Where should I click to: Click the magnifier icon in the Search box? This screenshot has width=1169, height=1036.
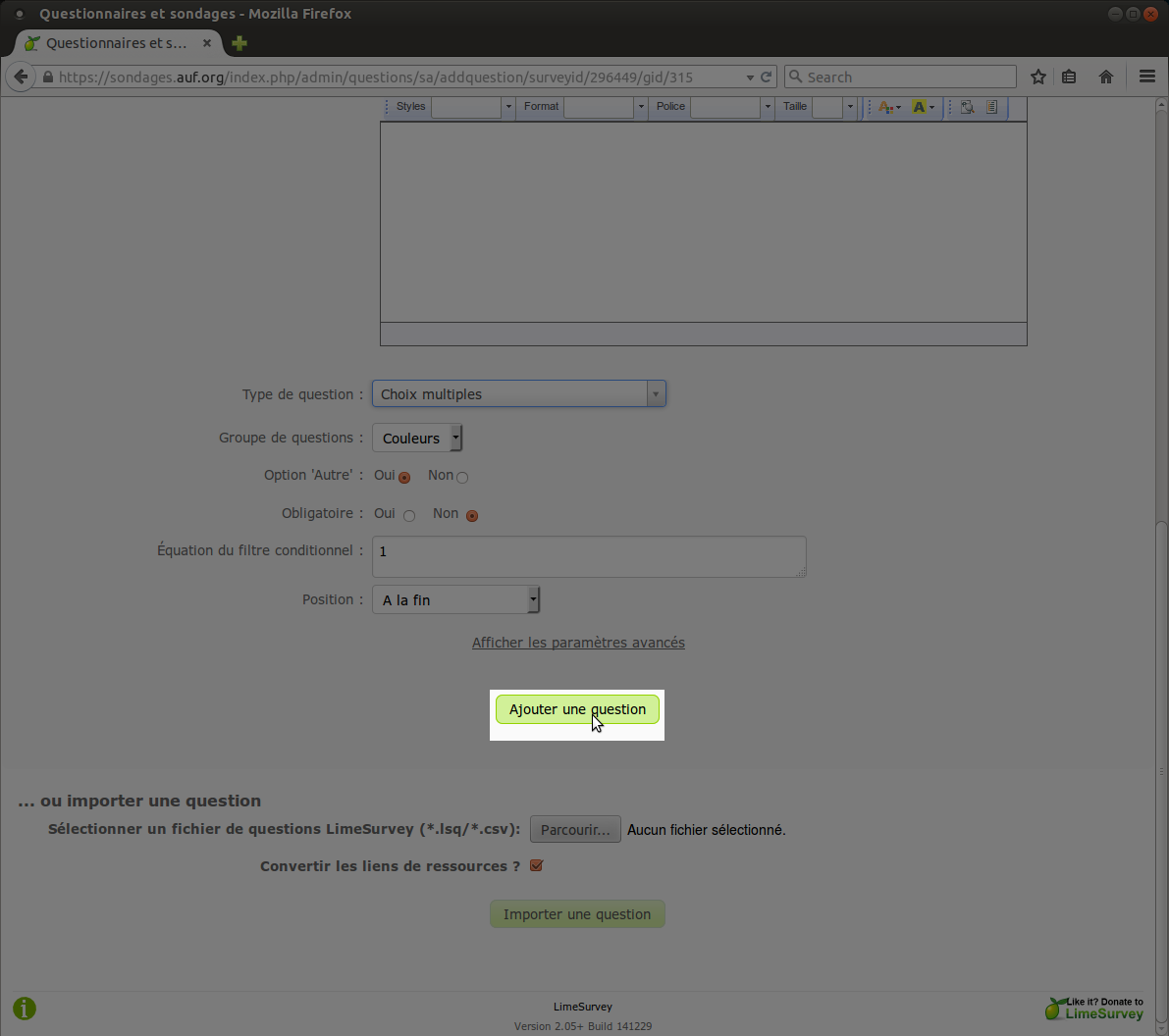coord(795,77)
